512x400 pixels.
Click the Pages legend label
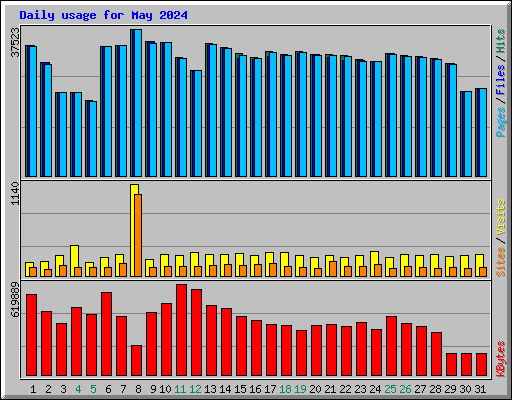tap(500, 122)
